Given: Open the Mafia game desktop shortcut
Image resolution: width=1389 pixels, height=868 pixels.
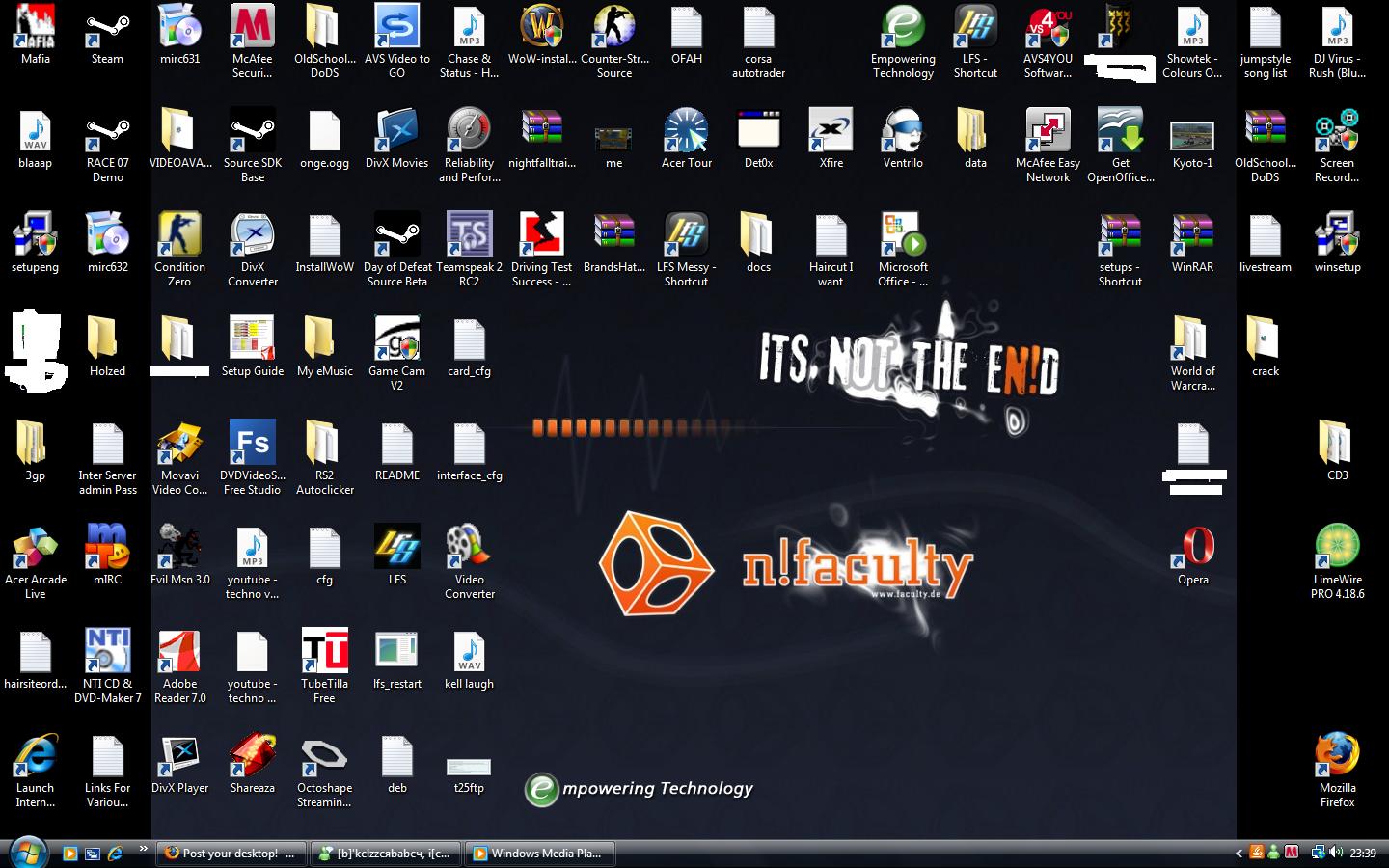Looking at the screenshot, I should click(35, 35).
